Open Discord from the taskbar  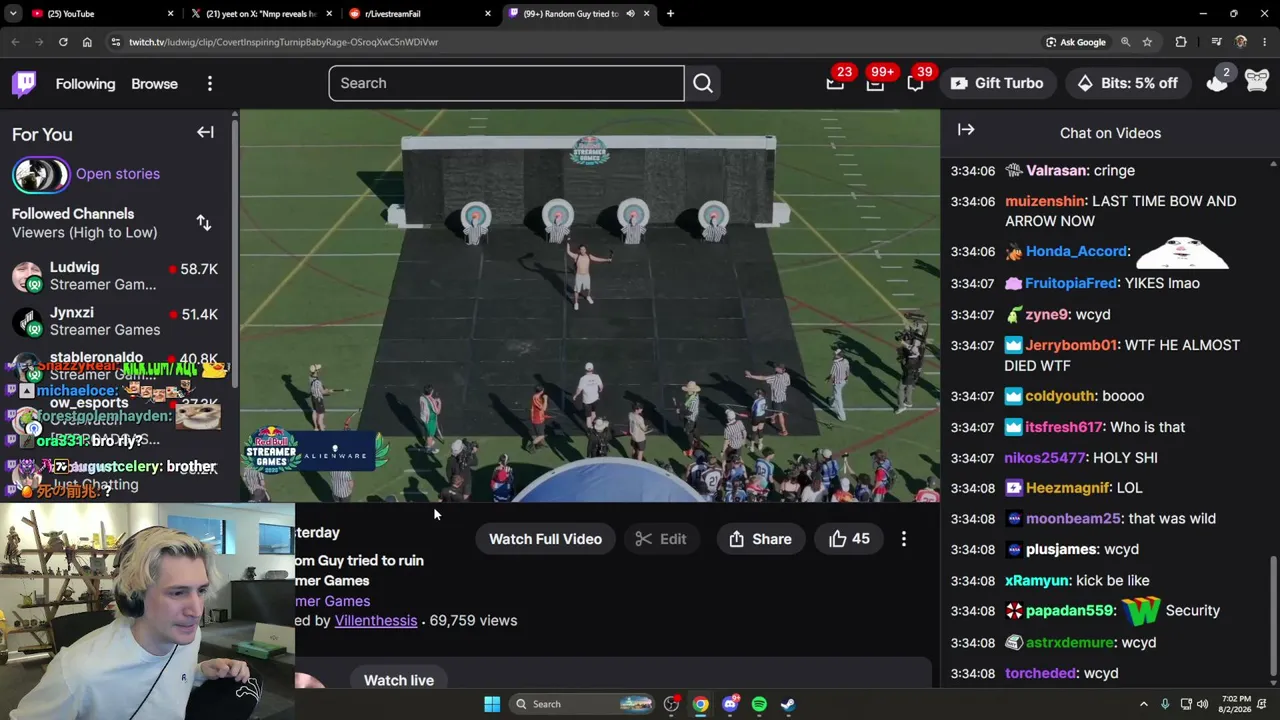tap(730, 704)
